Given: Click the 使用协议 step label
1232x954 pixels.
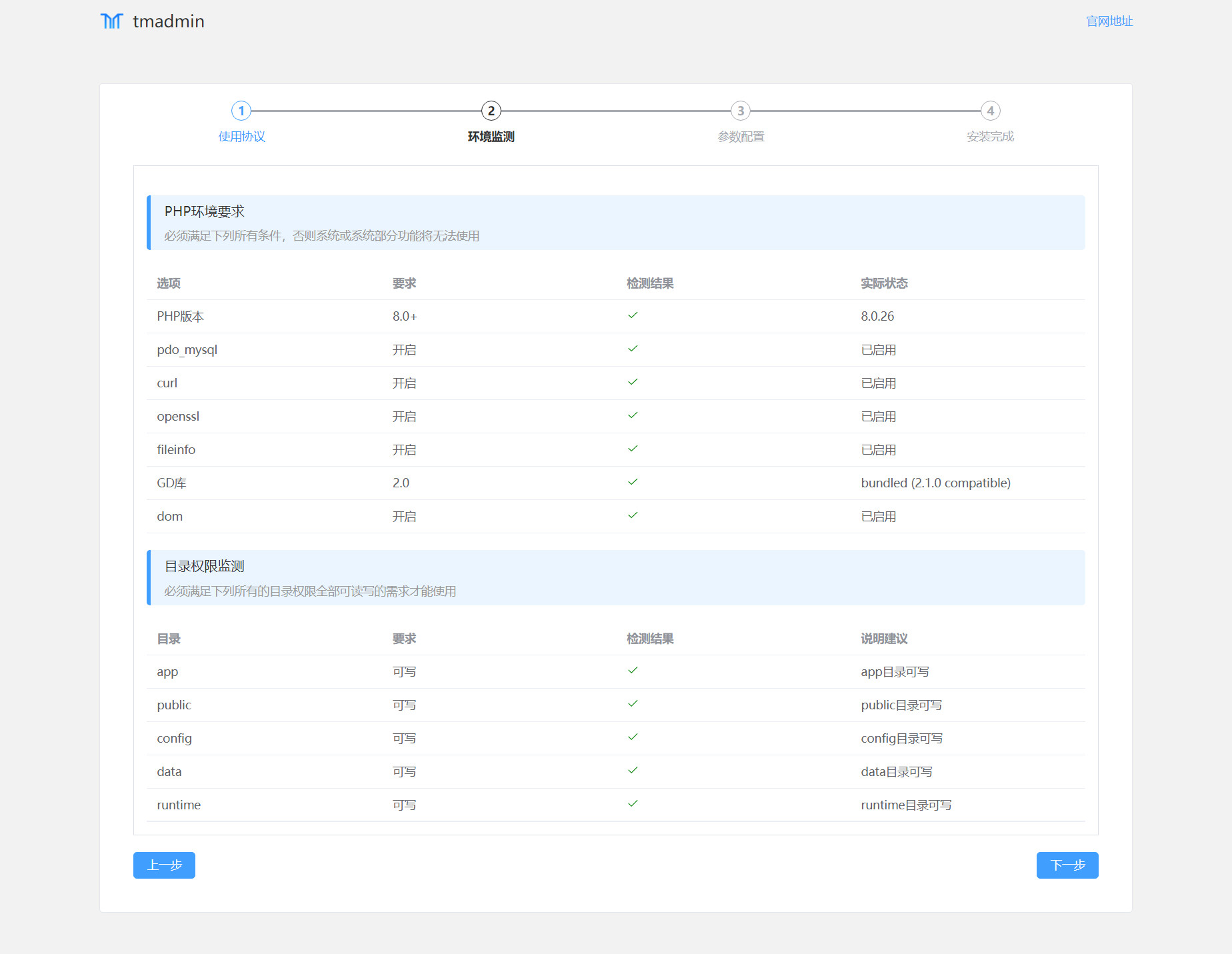Looking at the screenshot, I should coord(241,137).
